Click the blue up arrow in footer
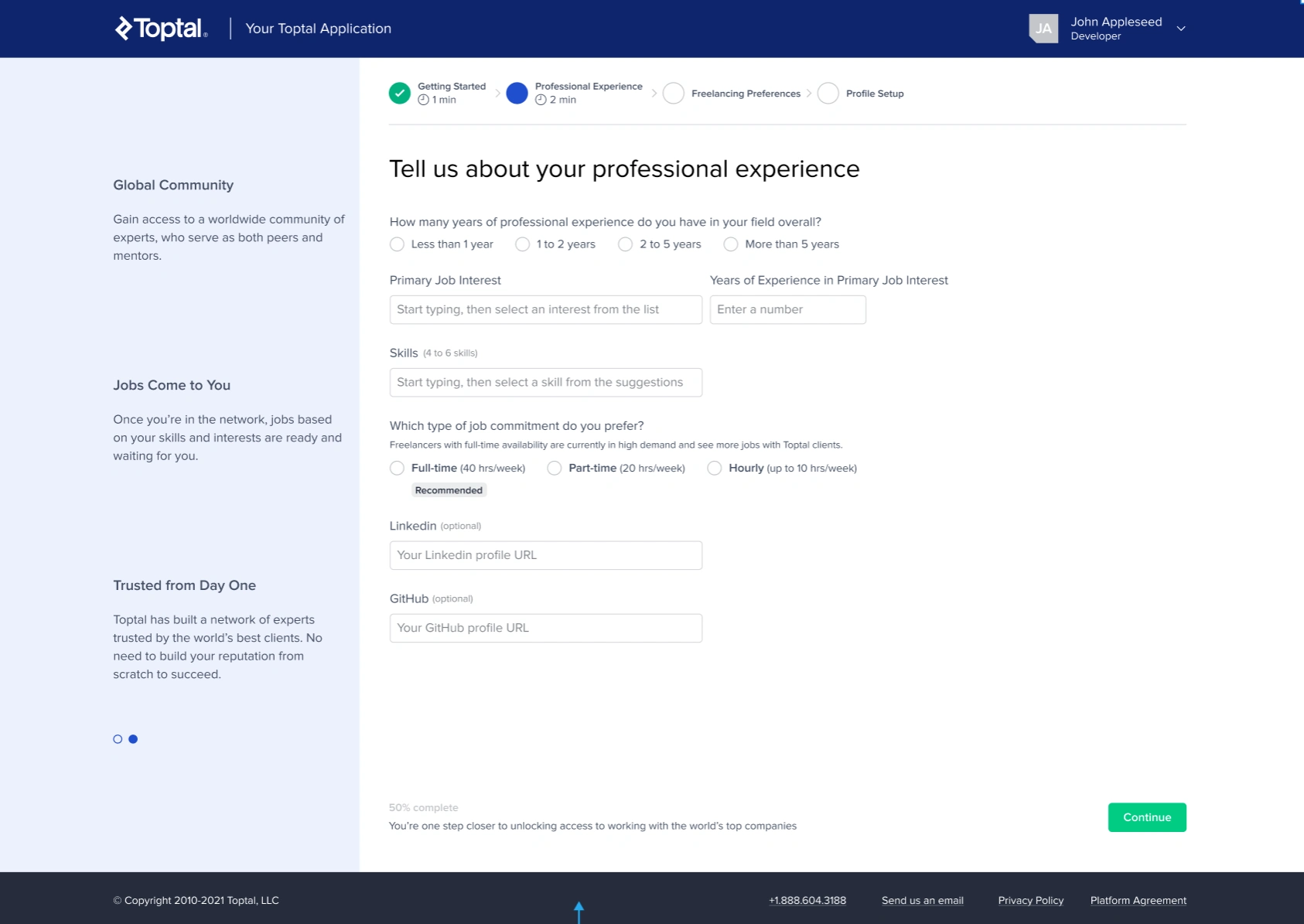This screenshot has width=1304, height=924. tap(579, 911)
